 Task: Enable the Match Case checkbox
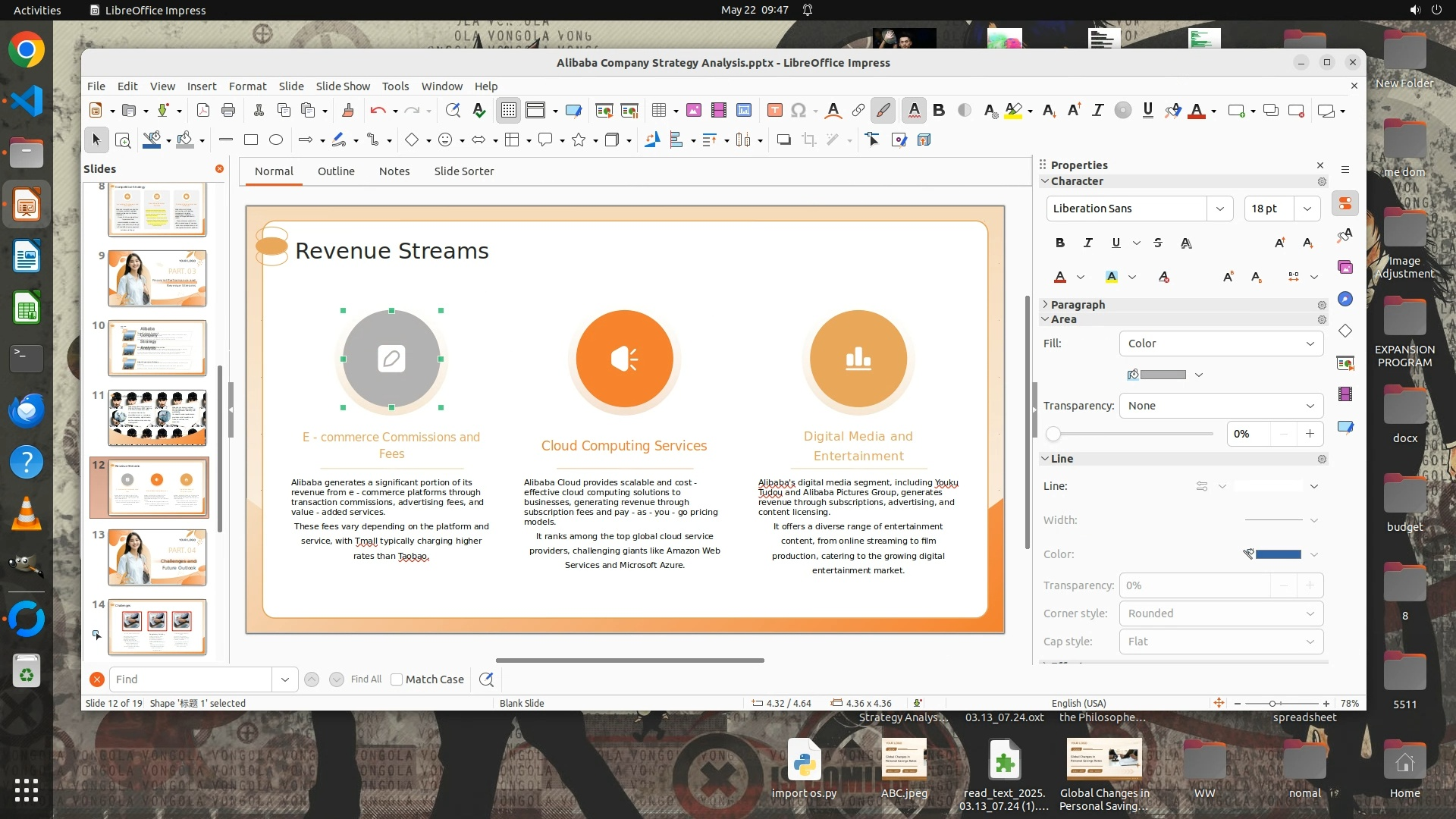[397, 679]
